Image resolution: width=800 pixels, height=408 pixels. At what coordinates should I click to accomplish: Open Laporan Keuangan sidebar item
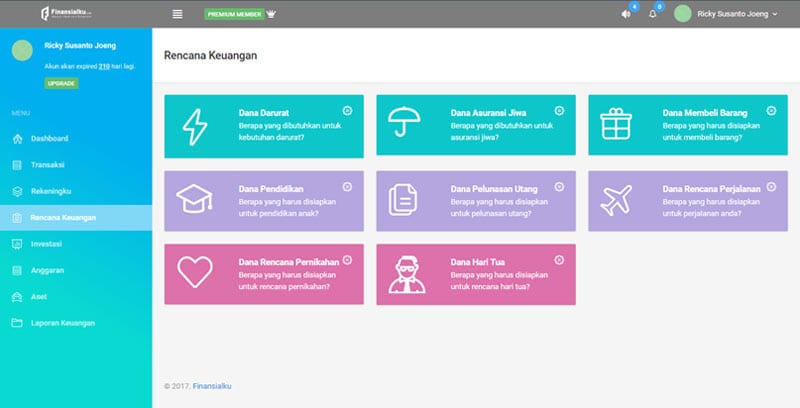coord(62,323)
